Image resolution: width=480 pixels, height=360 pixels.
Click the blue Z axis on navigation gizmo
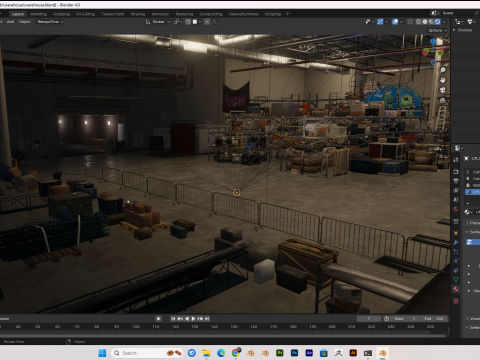click(x=433, y=41)
